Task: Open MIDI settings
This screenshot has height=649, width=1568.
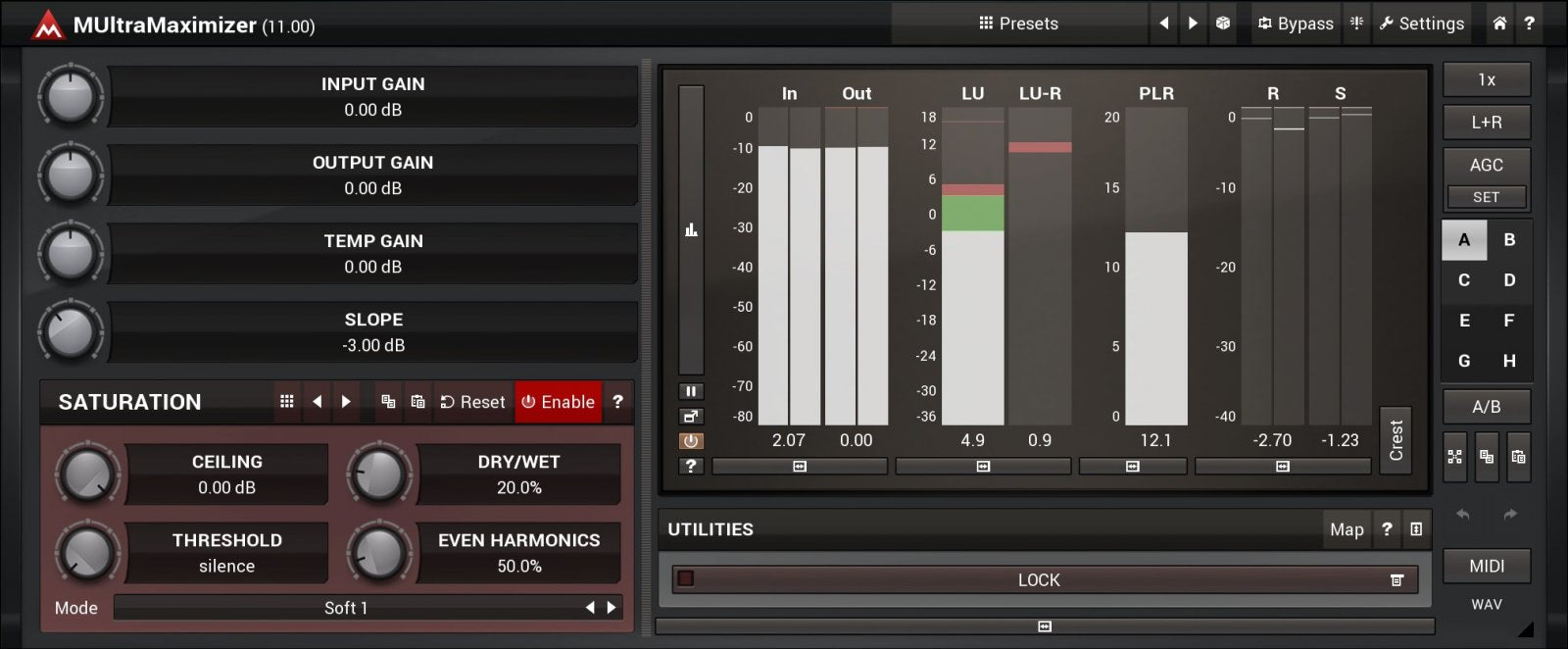Action: [1487, 567]
